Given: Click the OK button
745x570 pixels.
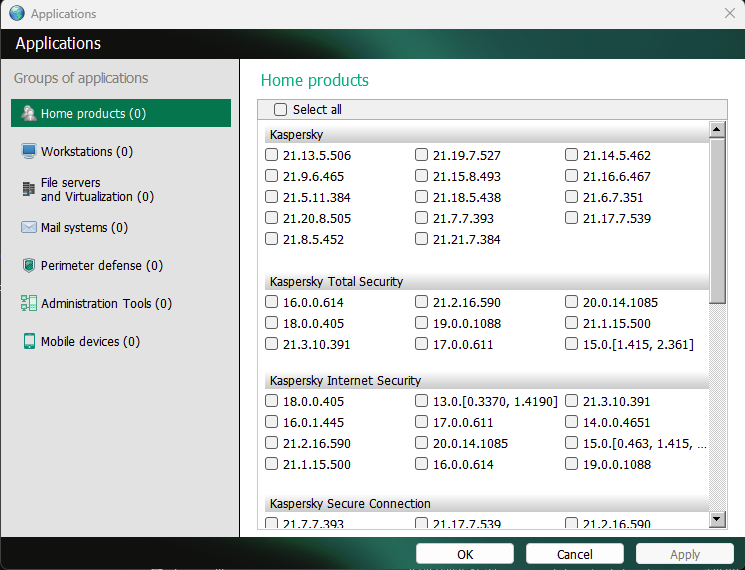Looking at the screenshot, I should (x=465, y=554).
